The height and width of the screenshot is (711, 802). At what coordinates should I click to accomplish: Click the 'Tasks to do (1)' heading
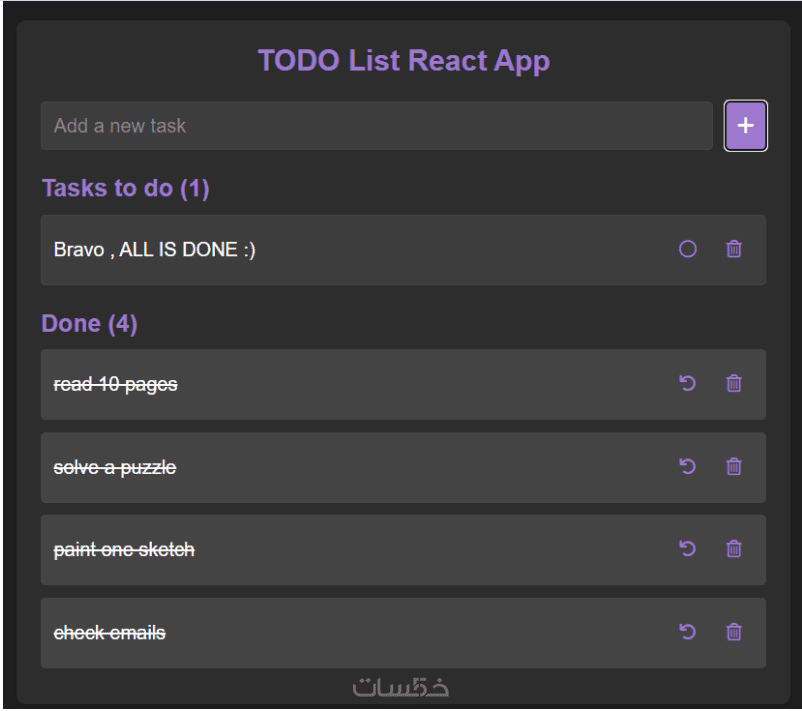click(x=125, y=189)
